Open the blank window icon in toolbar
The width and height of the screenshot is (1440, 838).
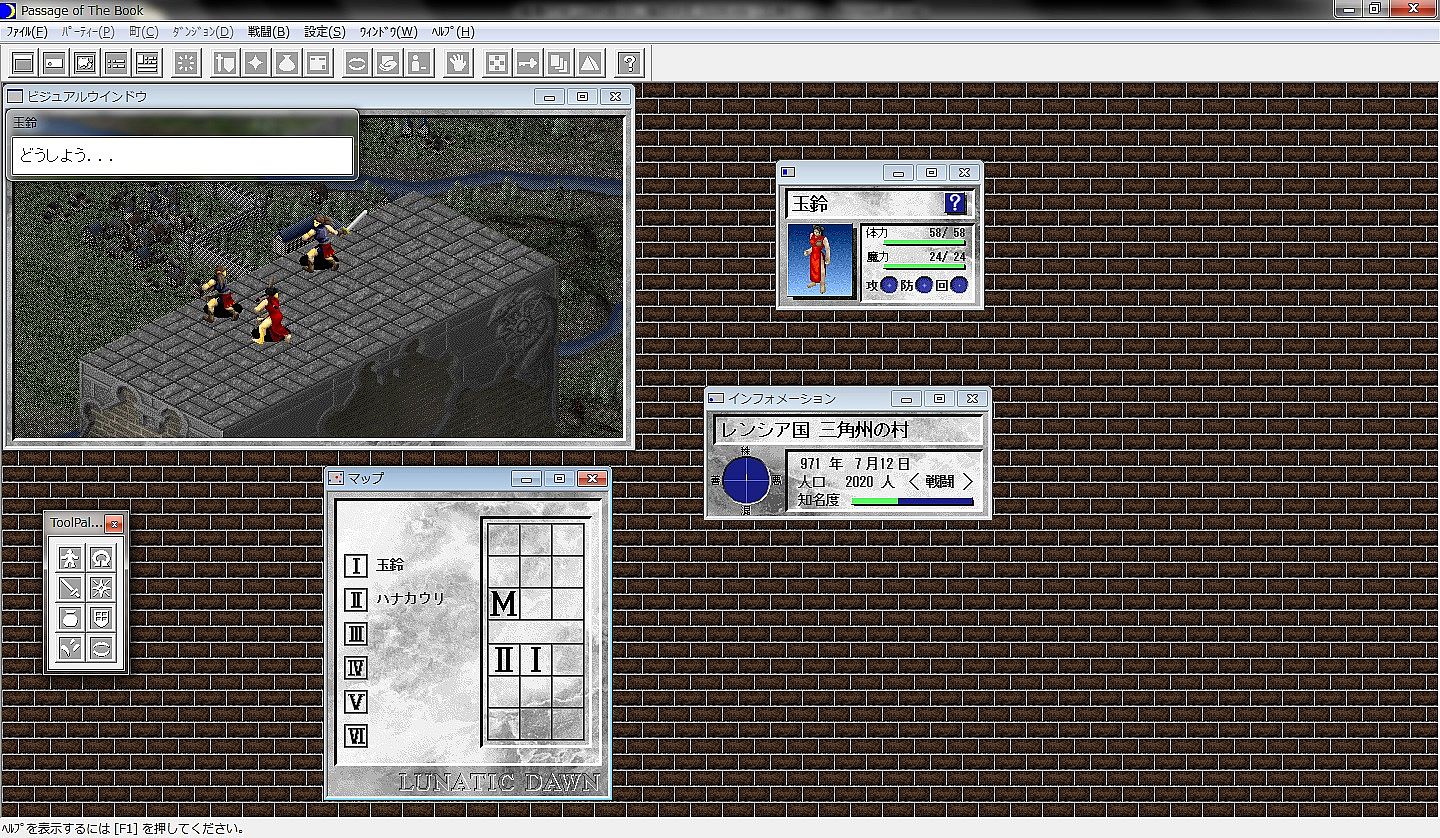click(x=23, y=63)
